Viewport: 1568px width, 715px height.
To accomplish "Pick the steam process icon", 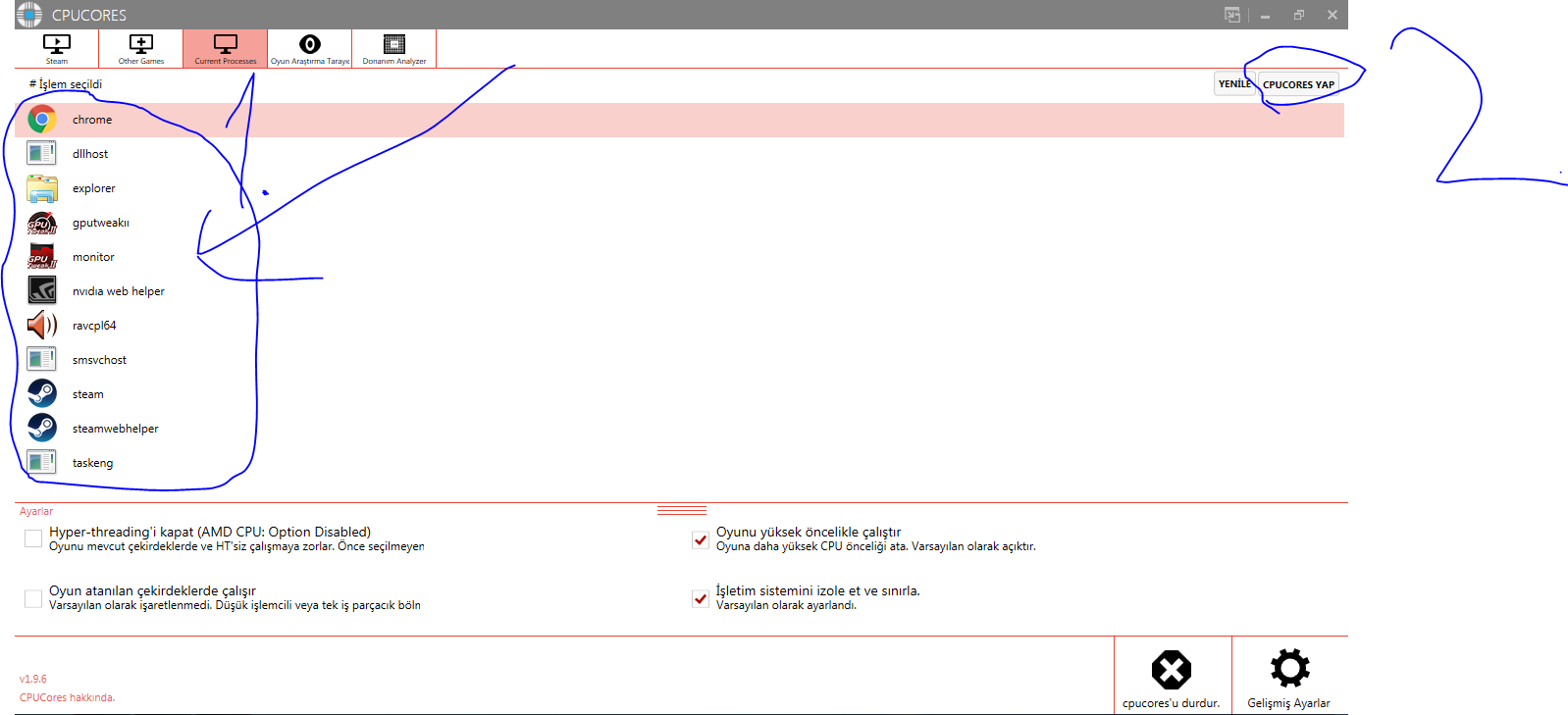I will pyautogui.click(x=42, y=393).
